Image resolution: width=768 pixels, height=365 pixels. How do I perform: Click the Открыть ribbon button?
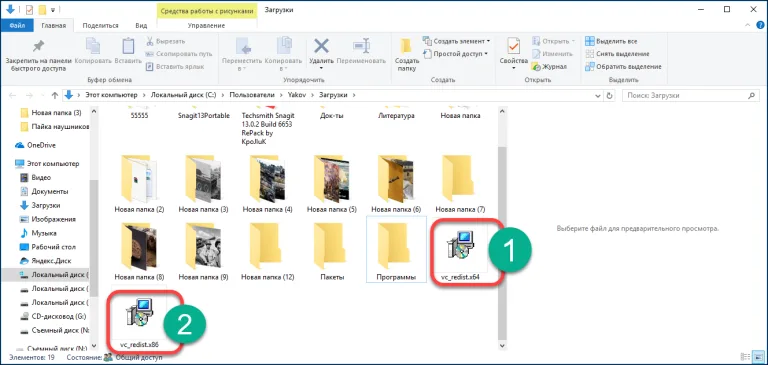(553, 41)
